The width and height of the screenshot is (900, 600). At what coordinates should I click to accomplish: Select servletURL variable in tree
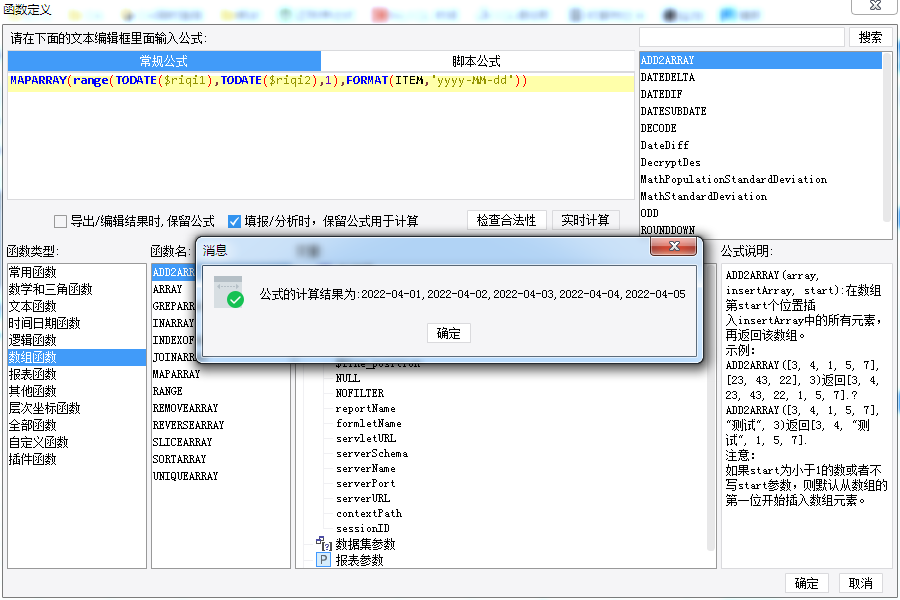(366, 439)
